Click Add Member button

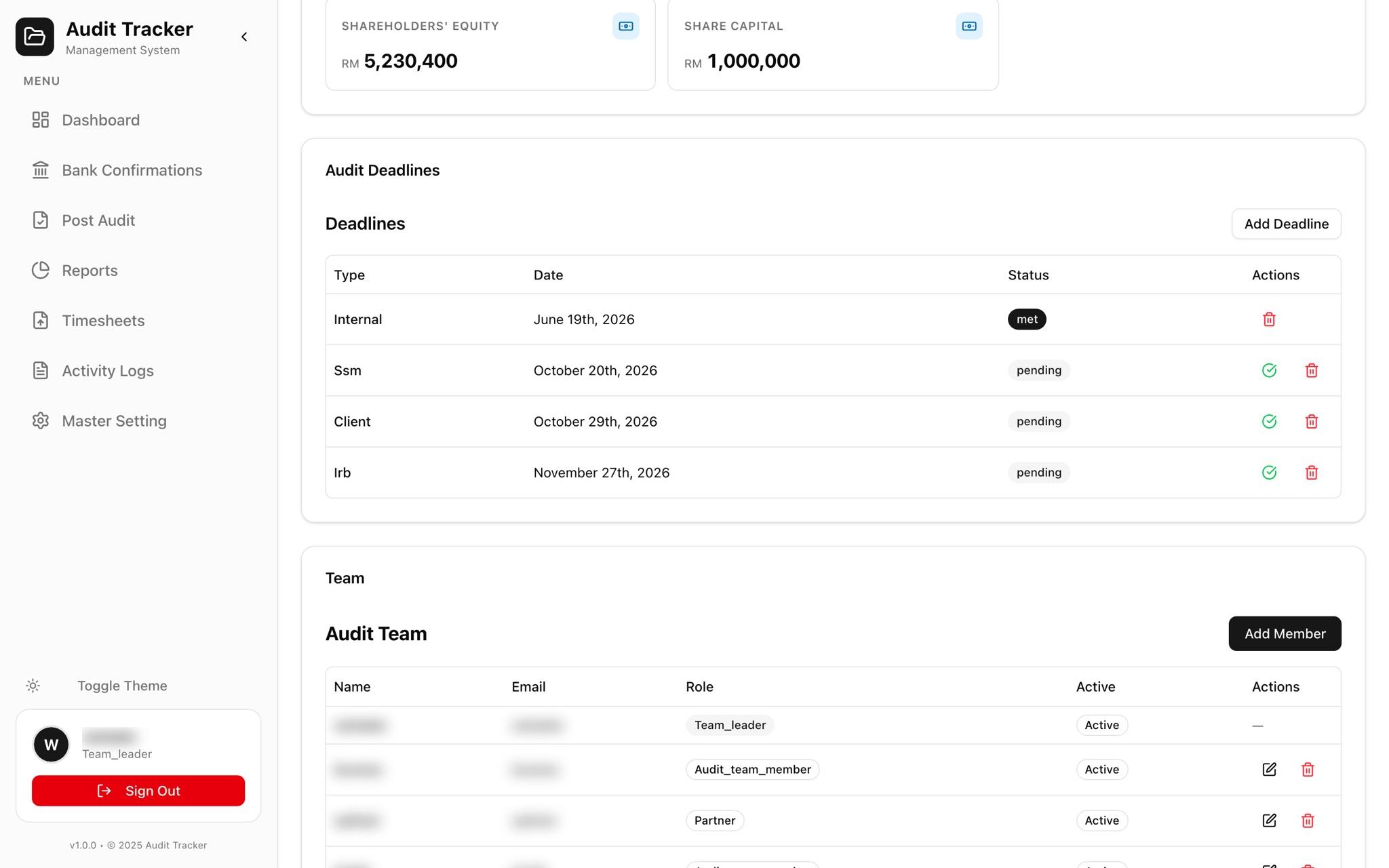coord(1285,633)
